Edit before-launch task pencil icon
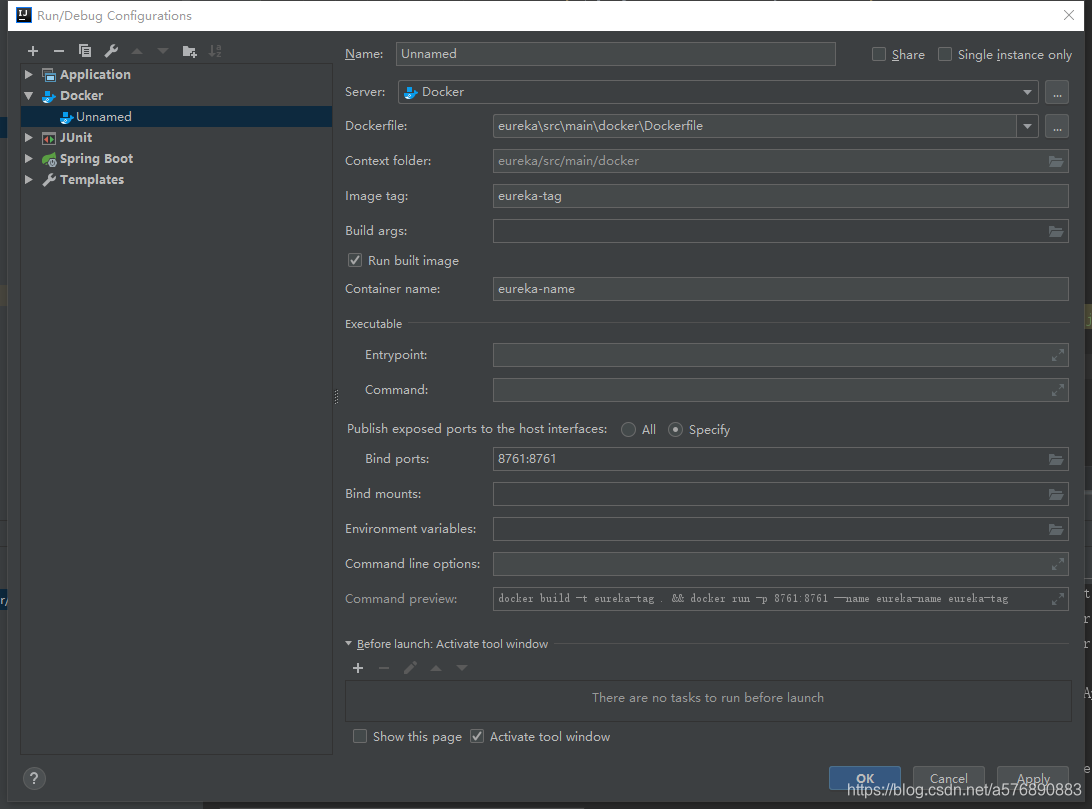This screenshot has width=1092, height=809. pos(410,668)
